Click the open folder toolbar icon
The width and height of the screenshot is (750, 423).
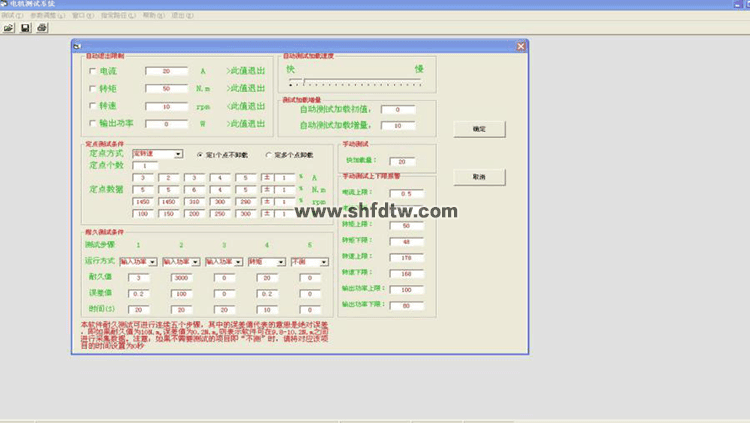coord(9,28)
